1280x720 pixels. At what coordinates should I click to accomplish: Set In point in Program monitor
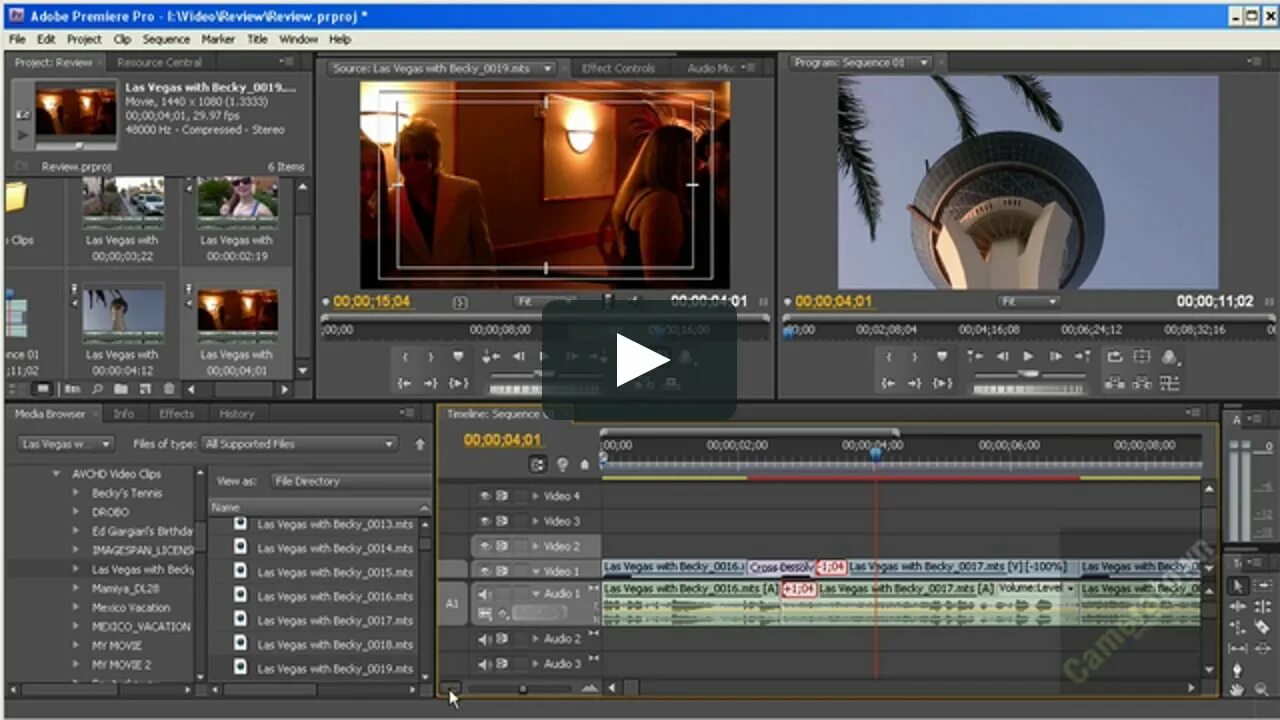coord(889,357)
